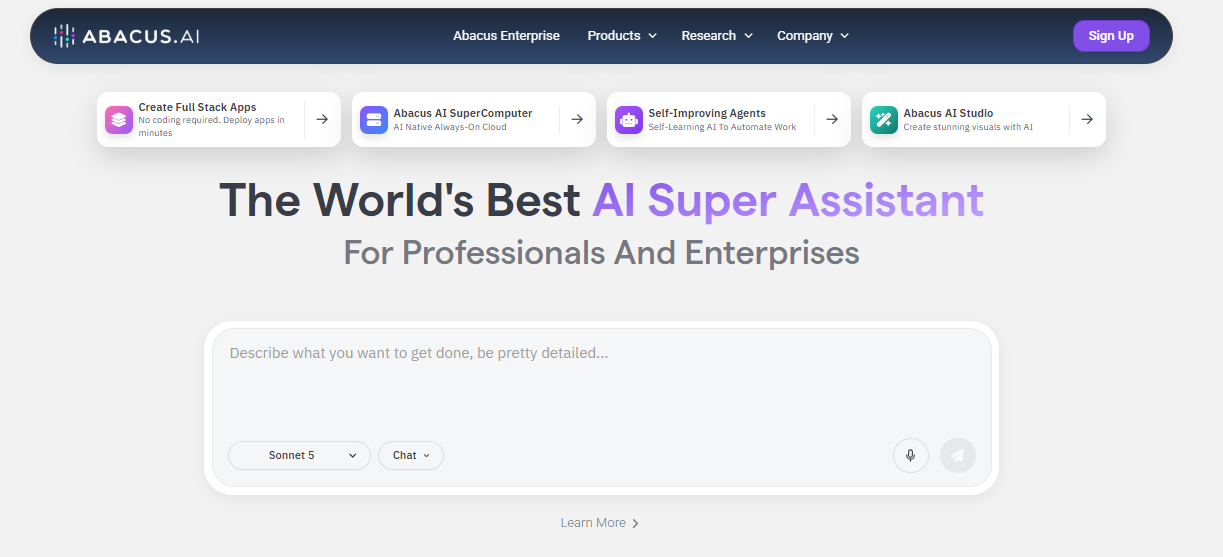Click 'AI Native Always-On Cloud' subtitle
Viewport: 1223px width, 557px height.
(x=450, y=127)
